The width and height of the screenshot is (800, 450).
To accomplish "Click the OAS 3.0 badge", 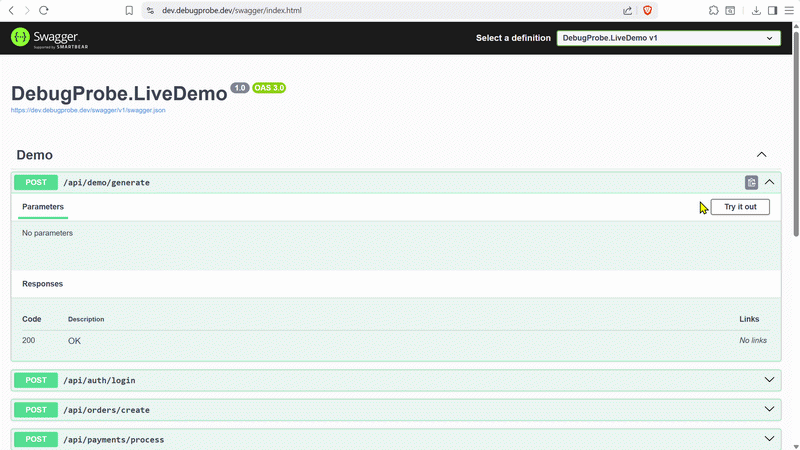I will coord(269,88).
